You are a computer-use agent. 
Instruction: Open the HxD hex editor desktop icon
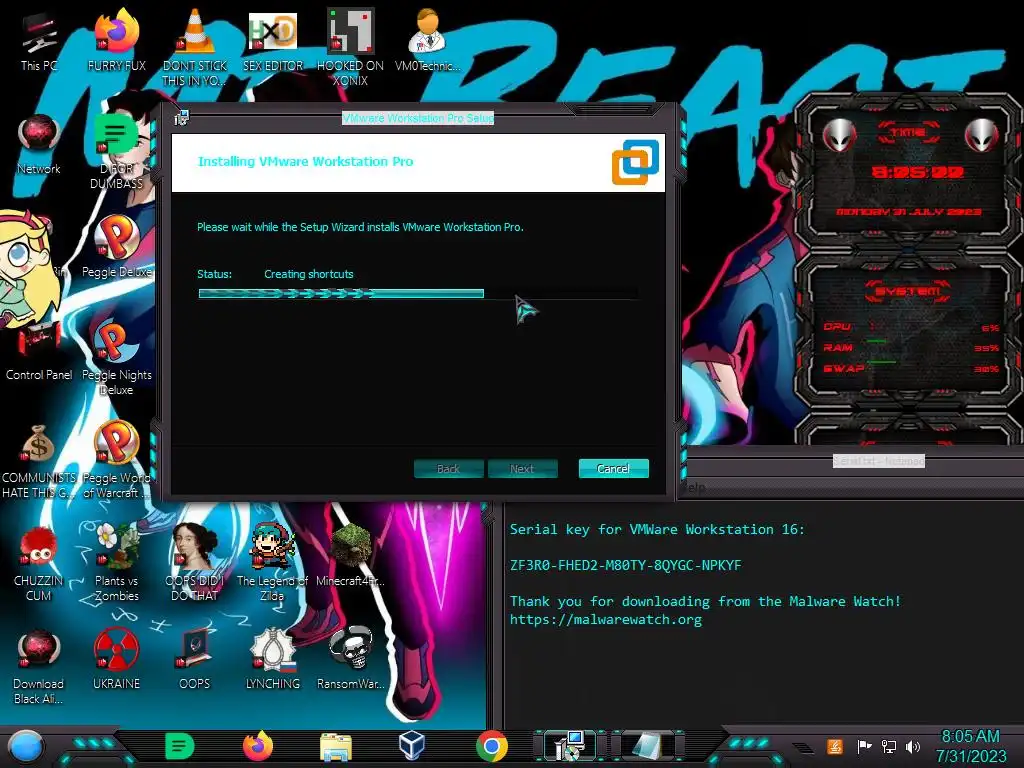click(272, 40)
